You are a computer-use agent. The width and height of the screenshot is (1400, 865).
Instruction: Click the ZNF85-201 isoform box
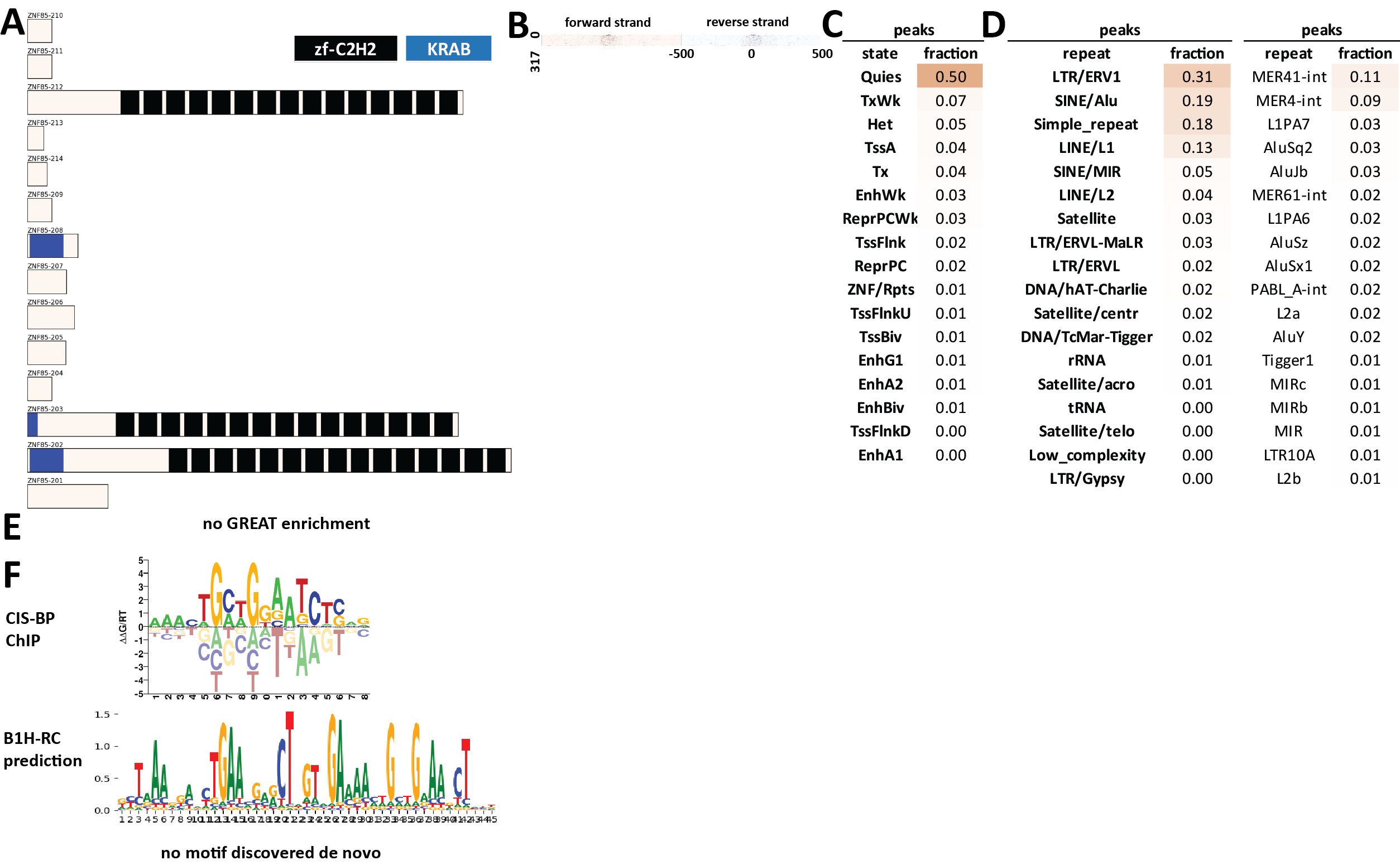(x=68, y=496)
